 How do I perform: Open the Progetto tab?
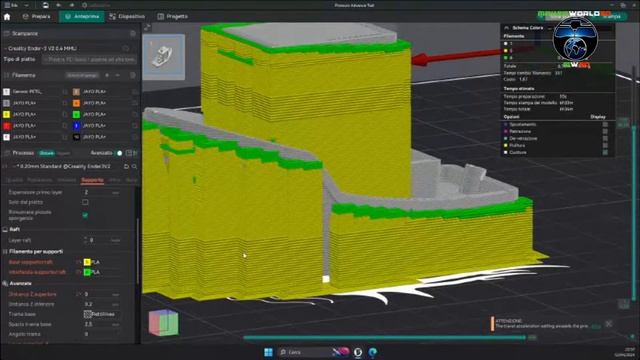click(173, 16)
